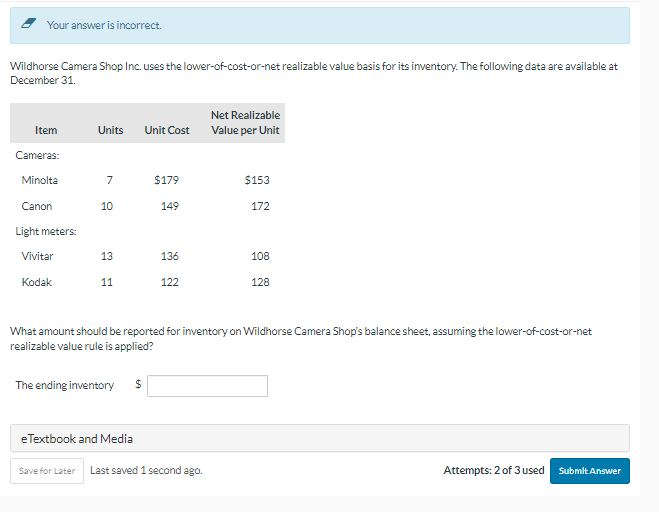This screenshot has height=512, width=659.
Task: Click the 'Canon' item name
Action: pos(37,206)
